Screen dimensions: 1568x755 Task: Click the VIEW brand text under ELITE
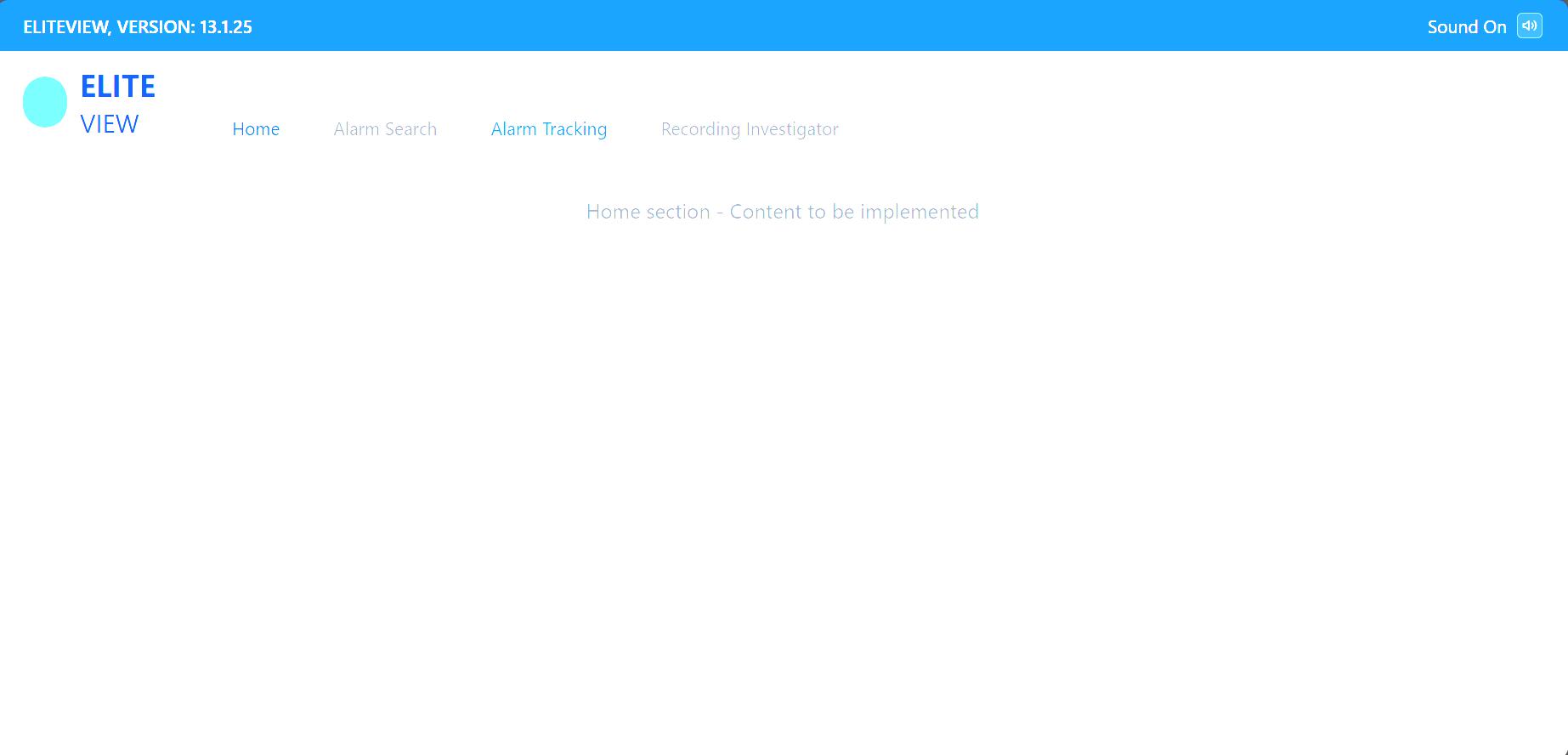pyautogui.click(x=110, y=124)
